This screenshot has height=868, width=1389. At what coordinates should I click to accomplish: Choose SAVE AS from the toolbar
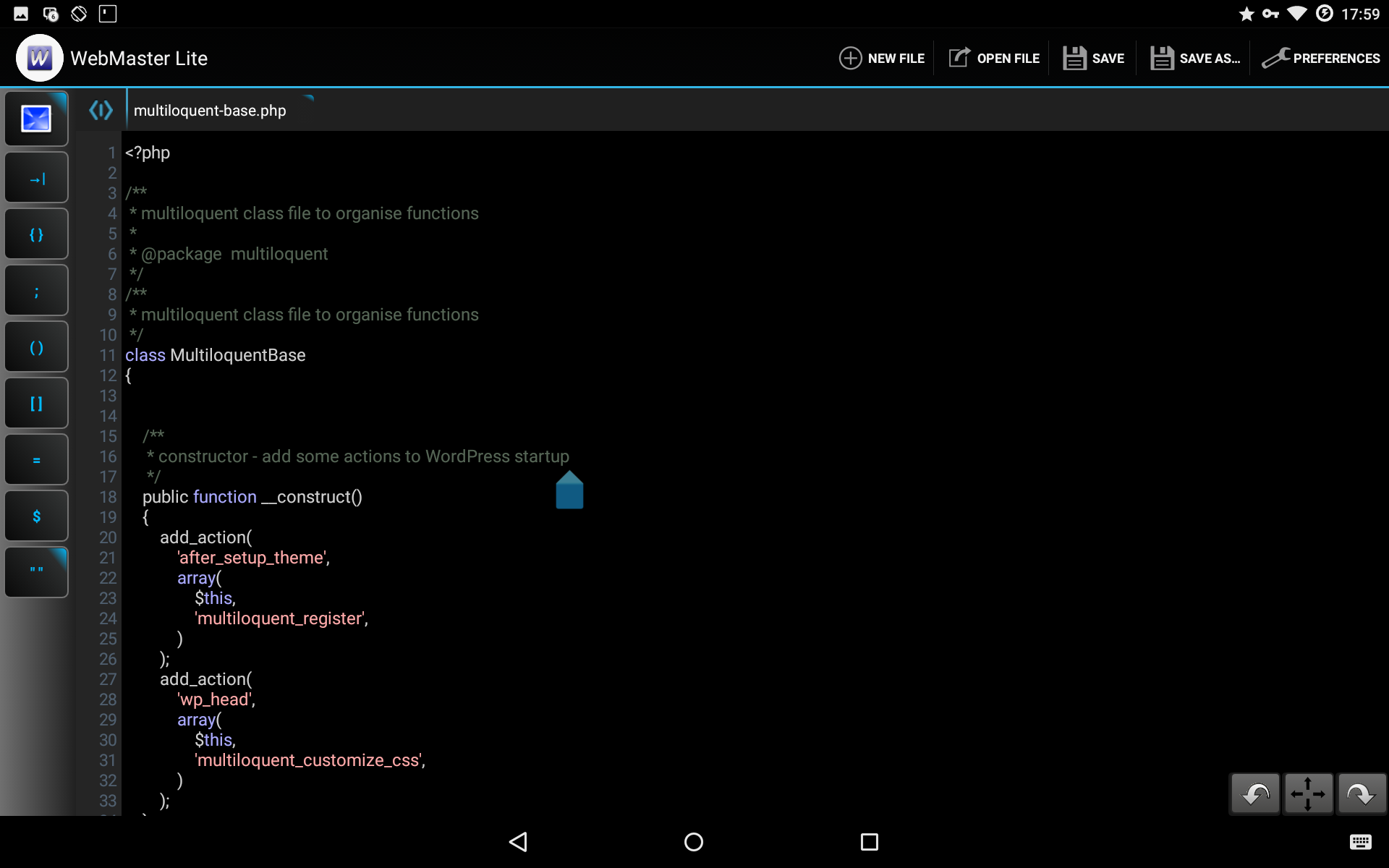pos(1195,58)
